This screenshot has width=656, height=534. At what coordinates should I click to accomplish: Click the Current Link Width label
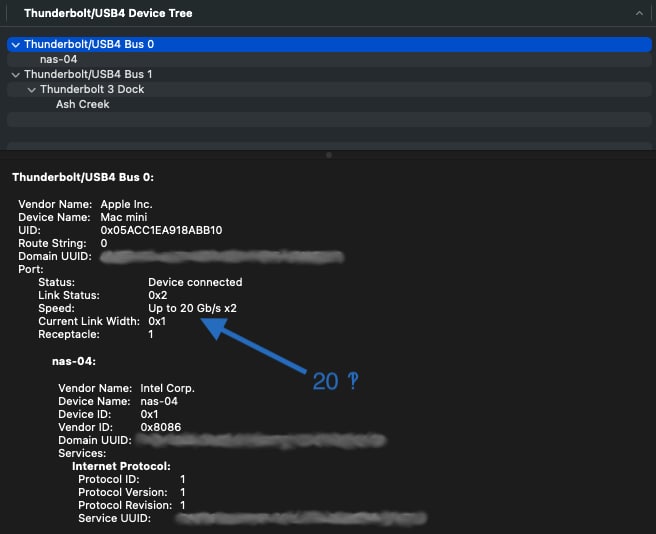(x=89, y=321)
